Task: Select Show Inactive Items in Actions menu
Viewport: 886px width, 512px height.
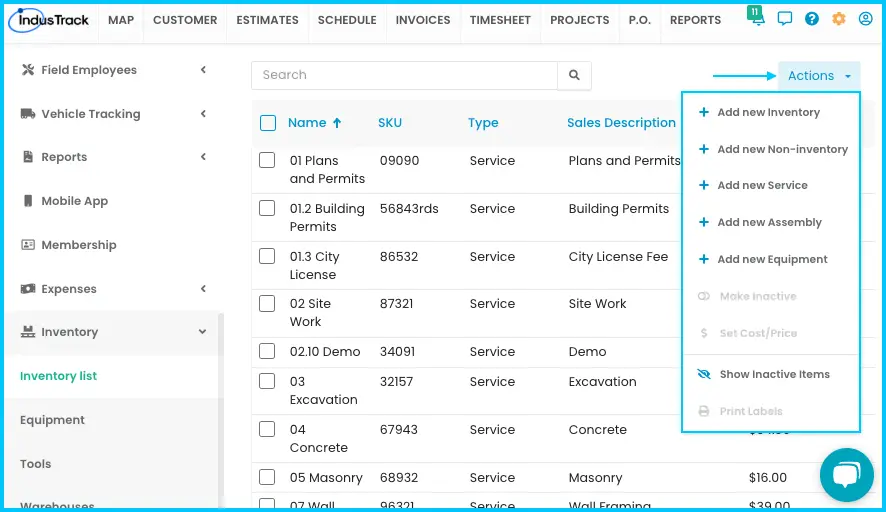Action: pos(771,374)
